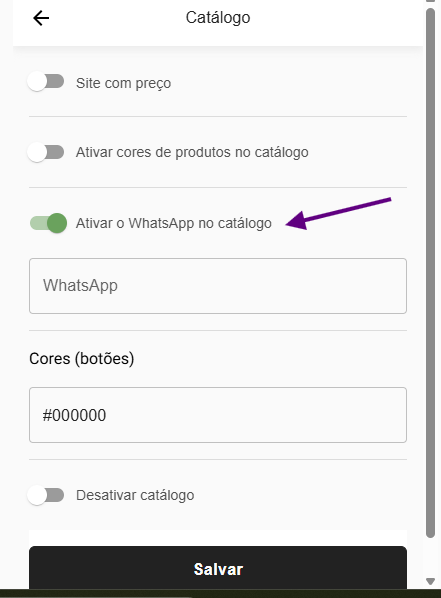Toggle Ativar cores de produtos switch
Image resolution: width=441 pixels, height=598 pixels.
point(46,152)
